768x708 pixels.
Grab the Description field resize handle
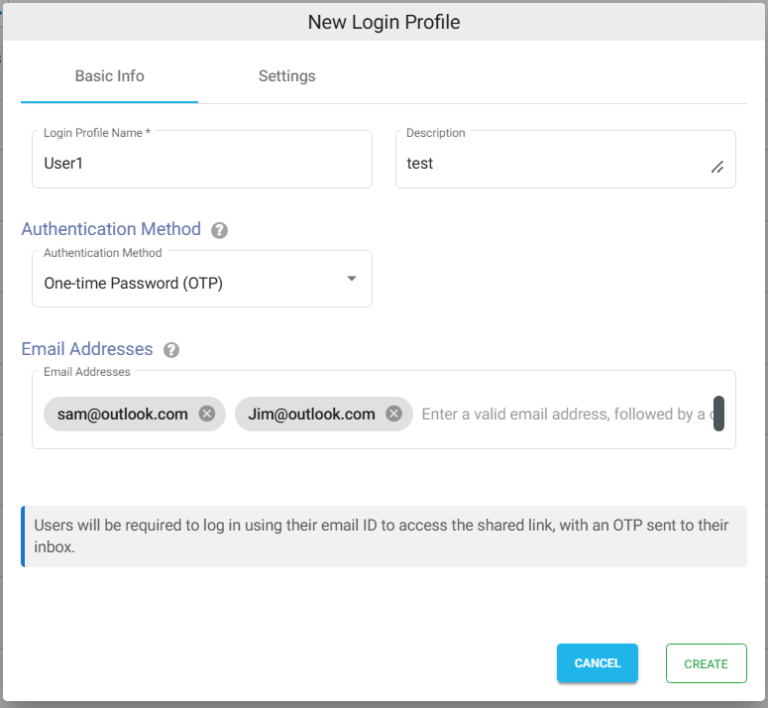tap(717, 167)
